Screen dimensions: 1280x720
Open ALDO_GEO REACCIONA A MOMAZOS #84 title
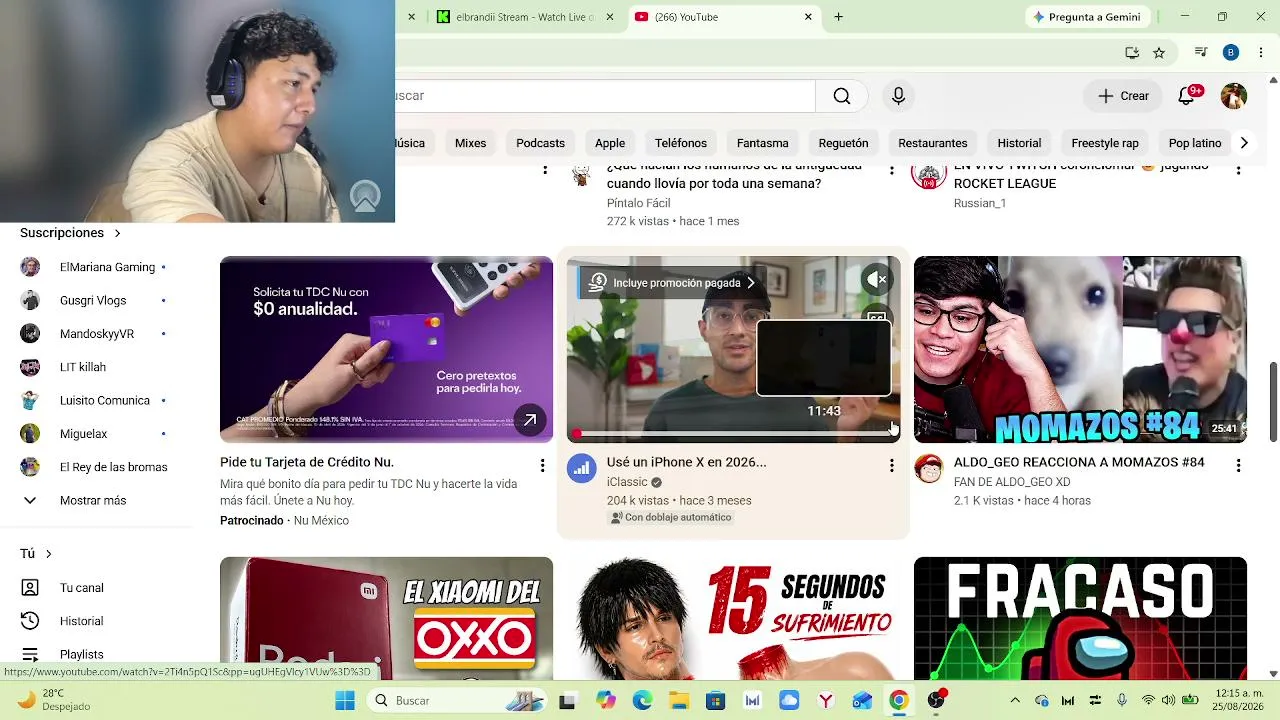click(x=1079, y=462)
